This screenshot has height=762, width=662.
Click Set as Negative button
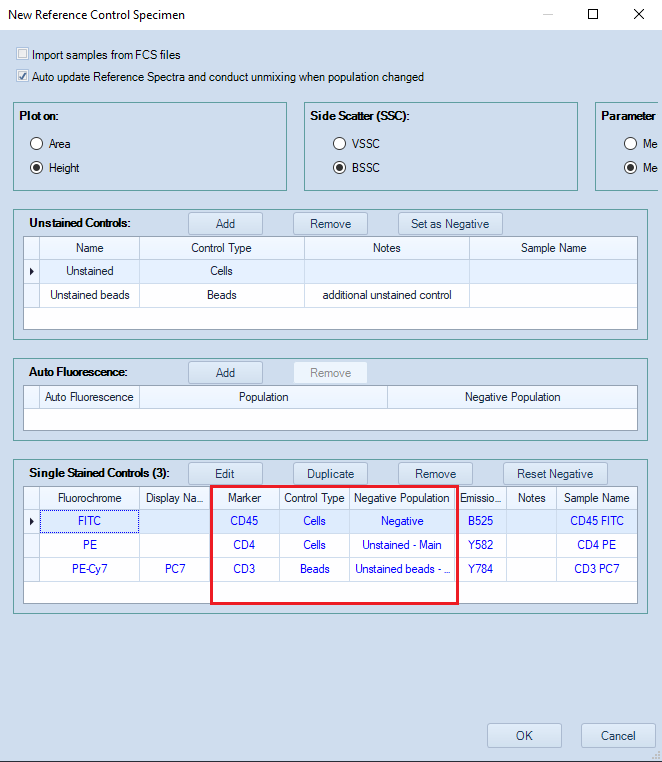[450, 224]
